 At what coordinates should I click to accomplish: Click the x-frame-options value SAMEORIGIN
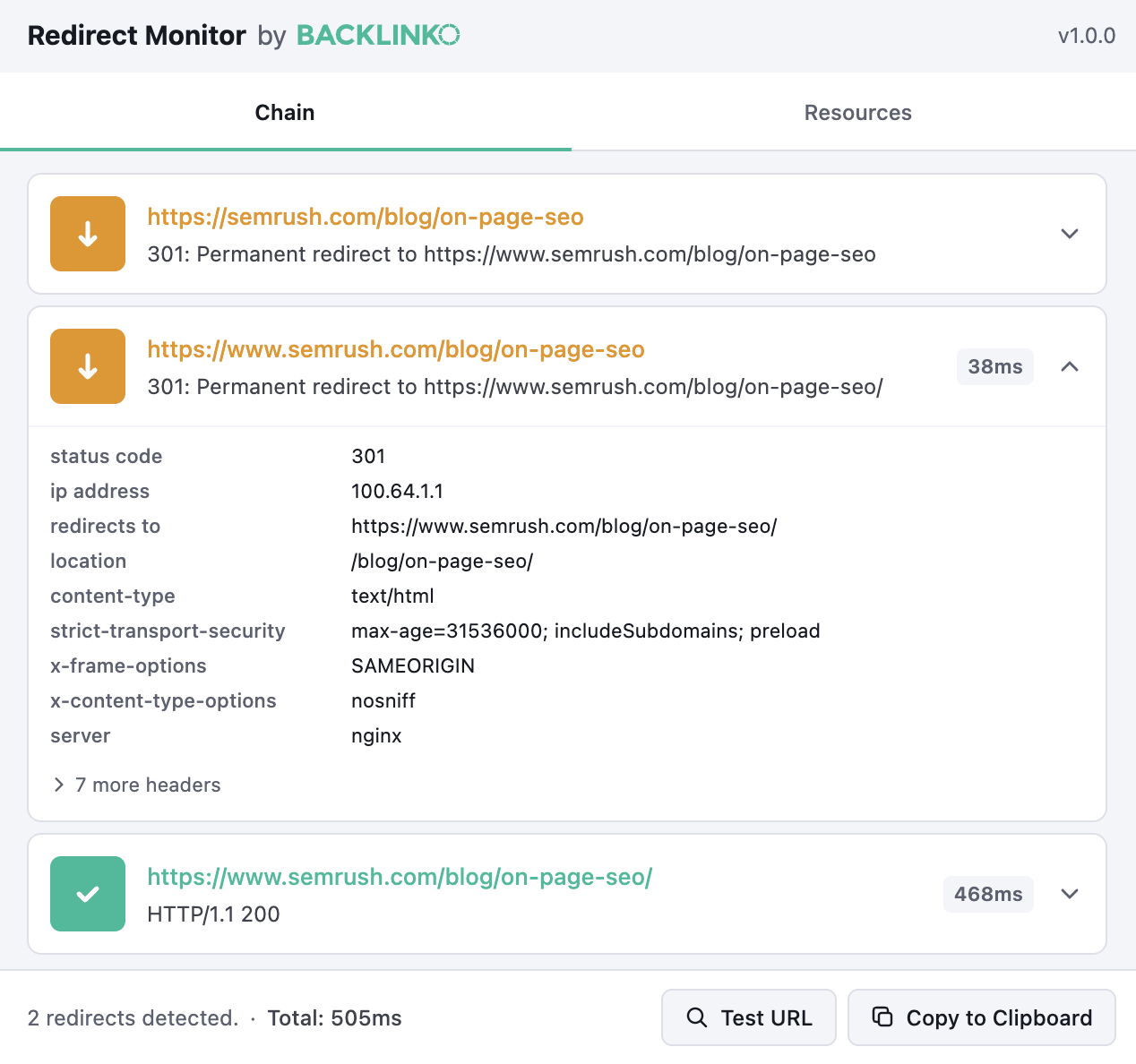(413, 665)
